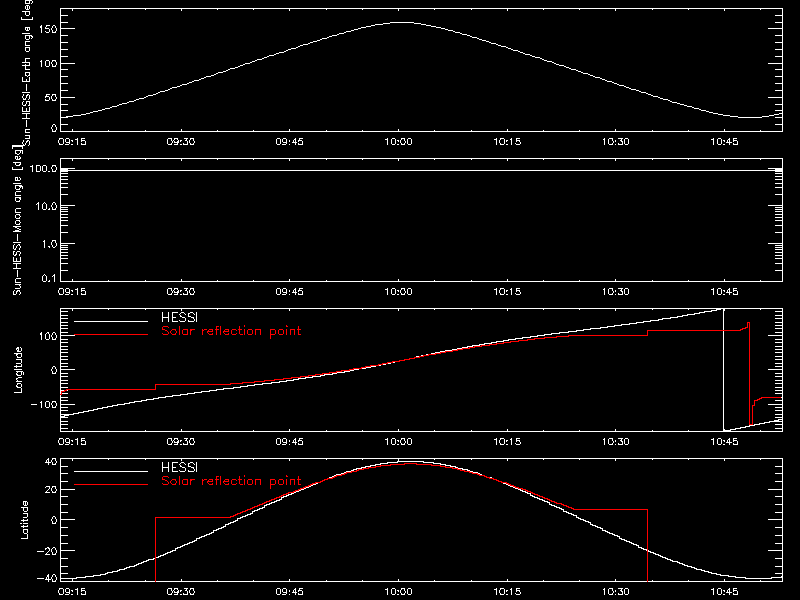Click the '-100' tick label on Longitude plot
The width and height of the screenshot is (800, 600).
tap(43, 404)
